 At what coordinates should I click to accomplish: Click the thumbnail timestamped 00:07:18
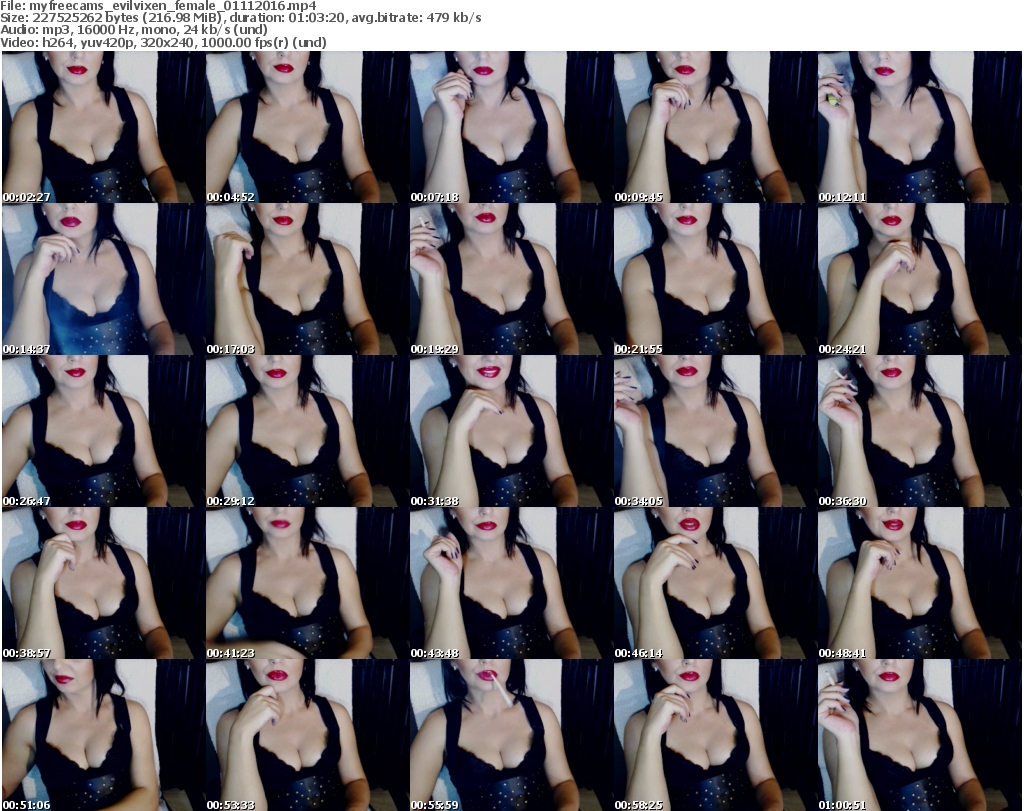tap(511, 127)
